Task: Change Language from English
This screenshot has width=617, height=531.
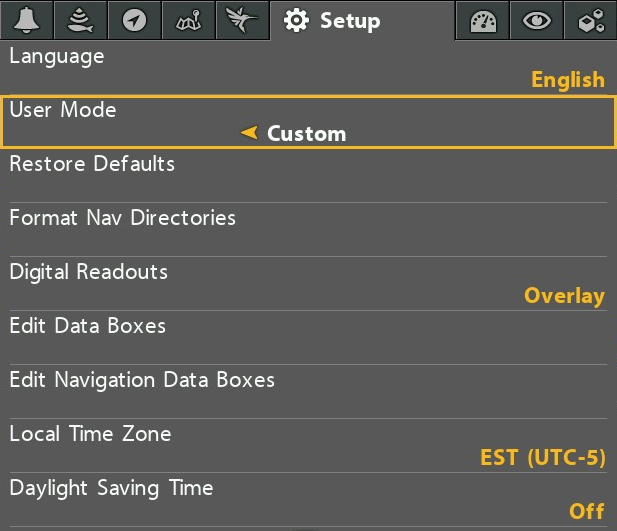Action: (568, 80)
